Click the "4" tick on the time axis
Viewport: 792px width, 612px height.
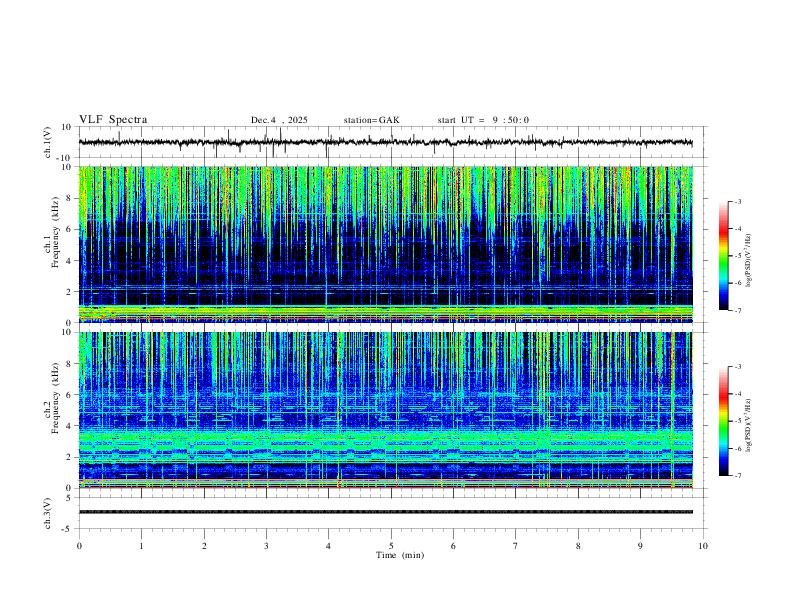pos(328,546)
